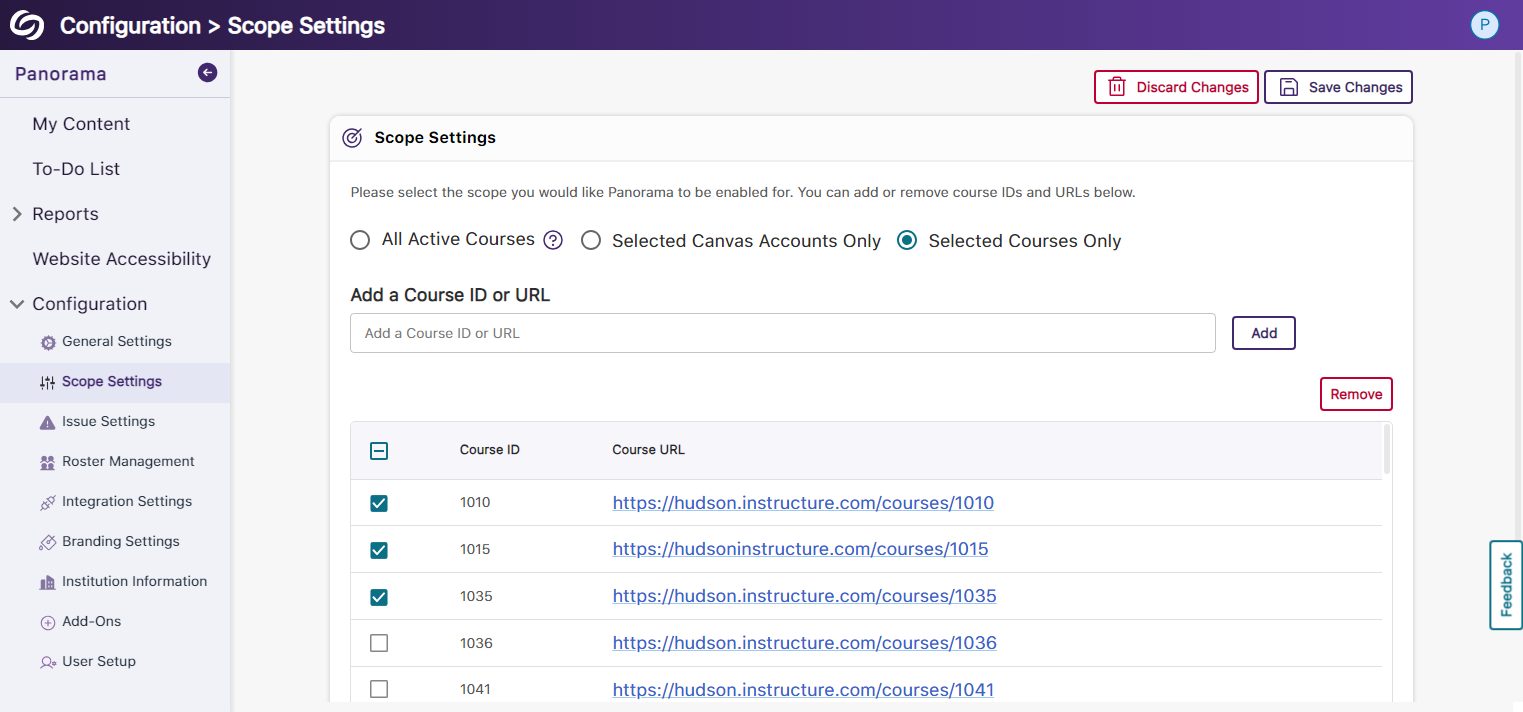This screenshot has height=712, width=1523.
Task: Expand the Reports section chevron
Action: 17,214
